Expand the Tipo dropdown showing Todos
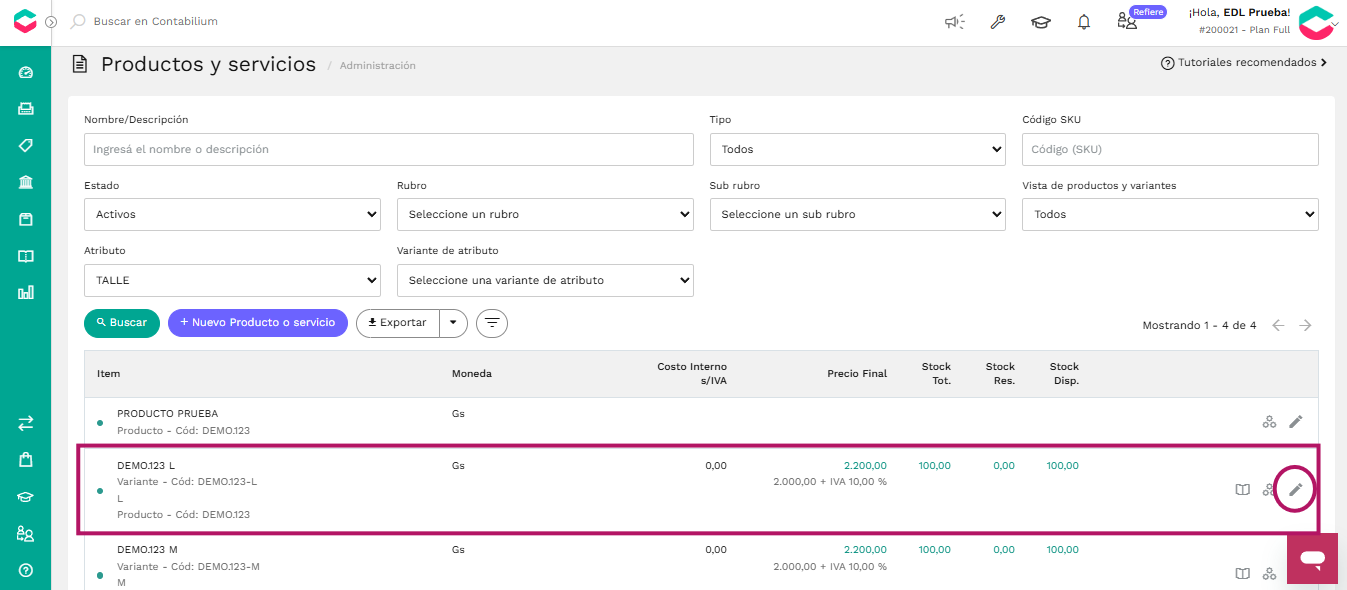Image resolution: width=1347 pixels, height=590 pixels. [x=858, y=149]
